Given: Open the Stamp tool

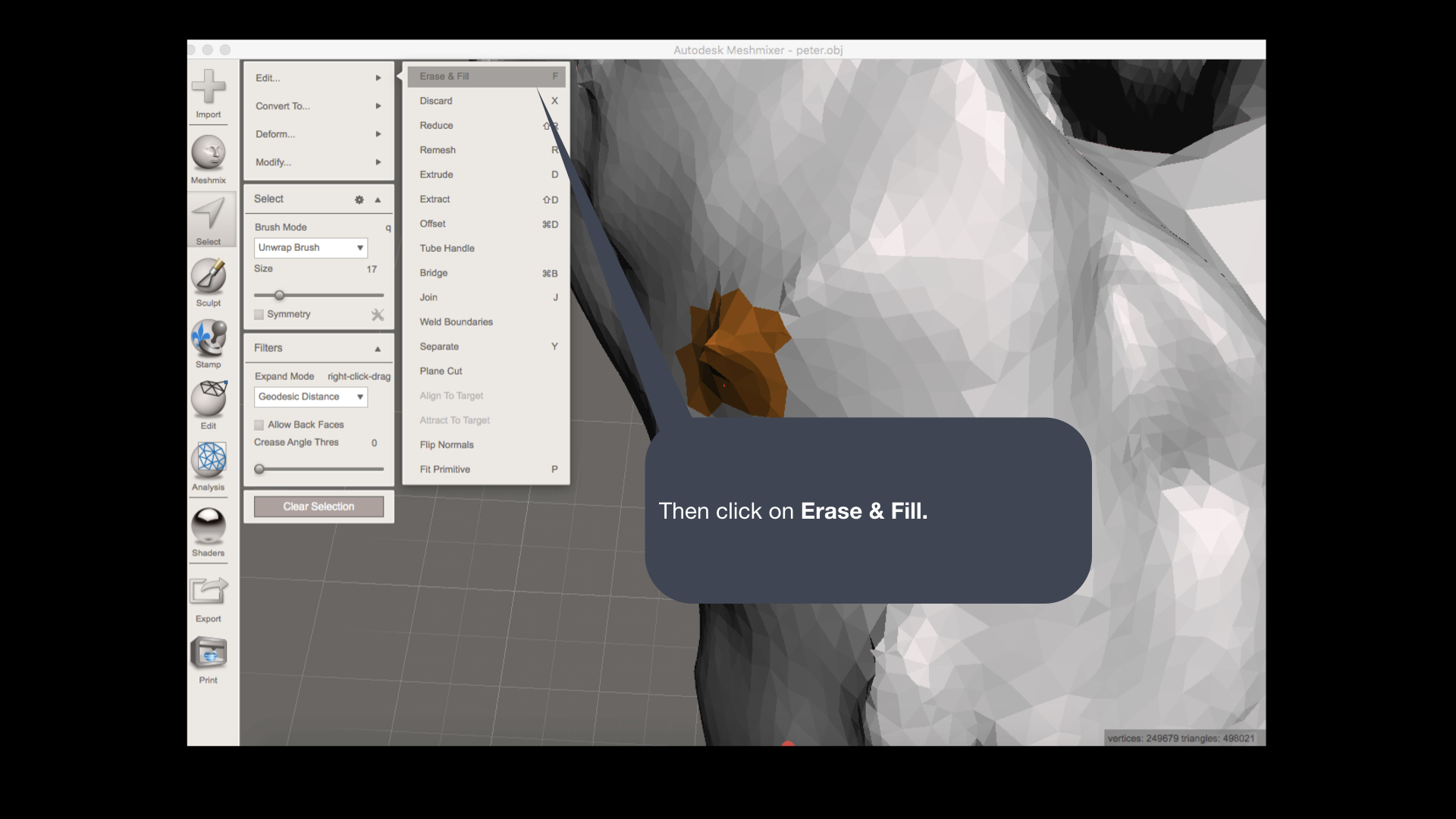Looking at the screenshot, I should [x=209, y=337].
